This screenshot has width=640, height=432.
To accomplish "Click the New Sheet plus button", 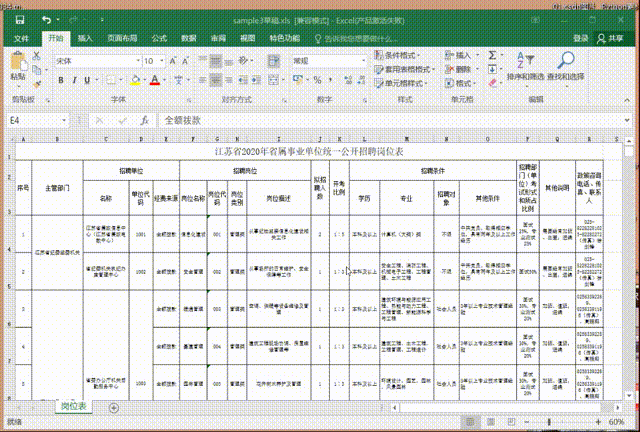I will click(114, 408).
